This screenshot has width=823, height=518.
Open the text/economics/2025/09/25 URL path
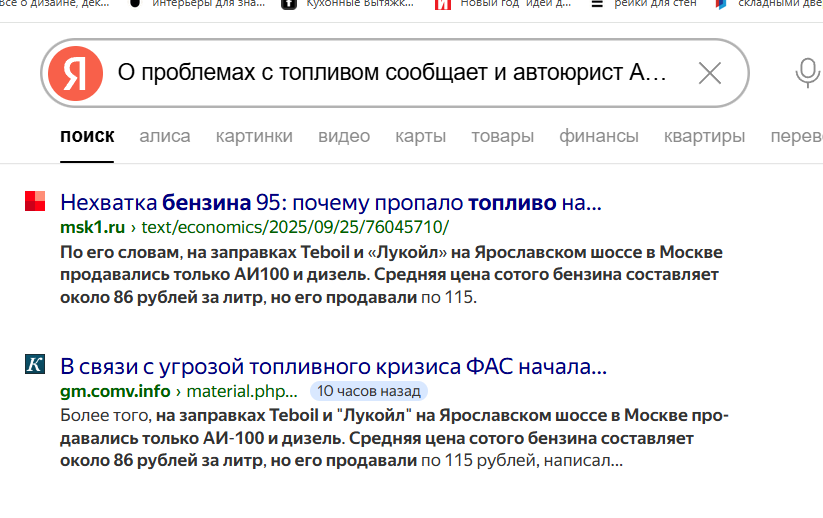click(295, 227)
